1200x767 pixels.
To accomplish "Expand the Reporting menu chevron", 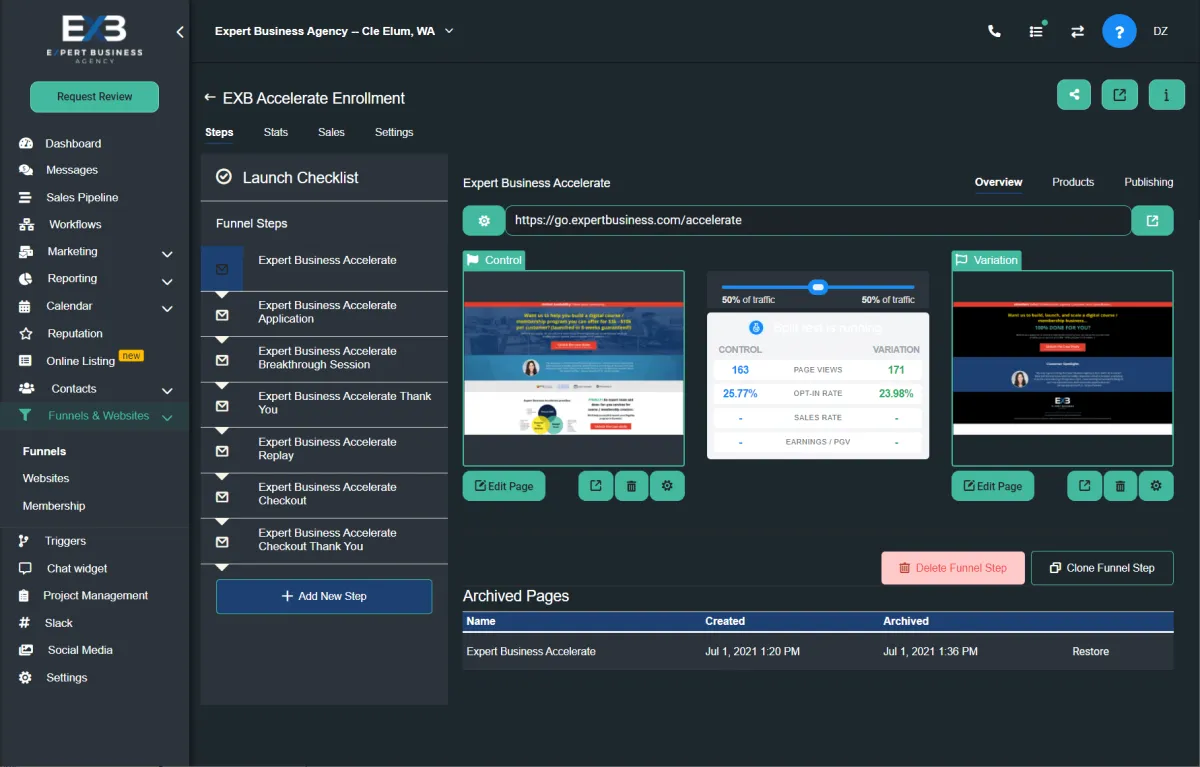I will coord(167,281).
